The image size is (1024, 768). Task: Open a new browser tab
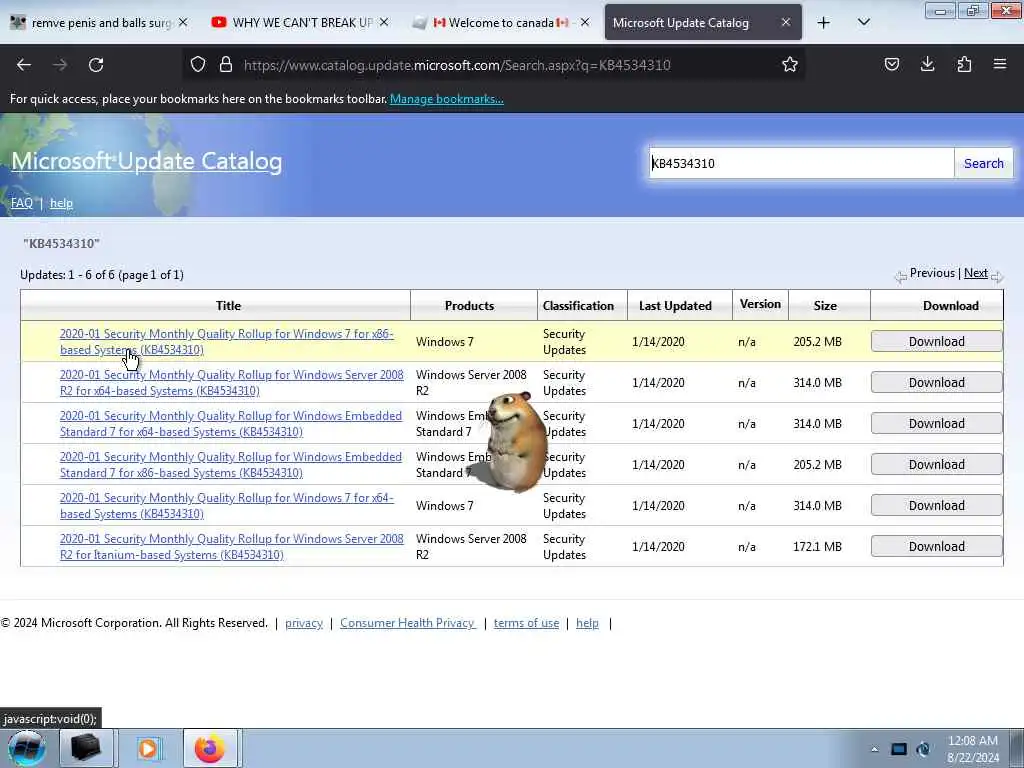click(824, 23)
